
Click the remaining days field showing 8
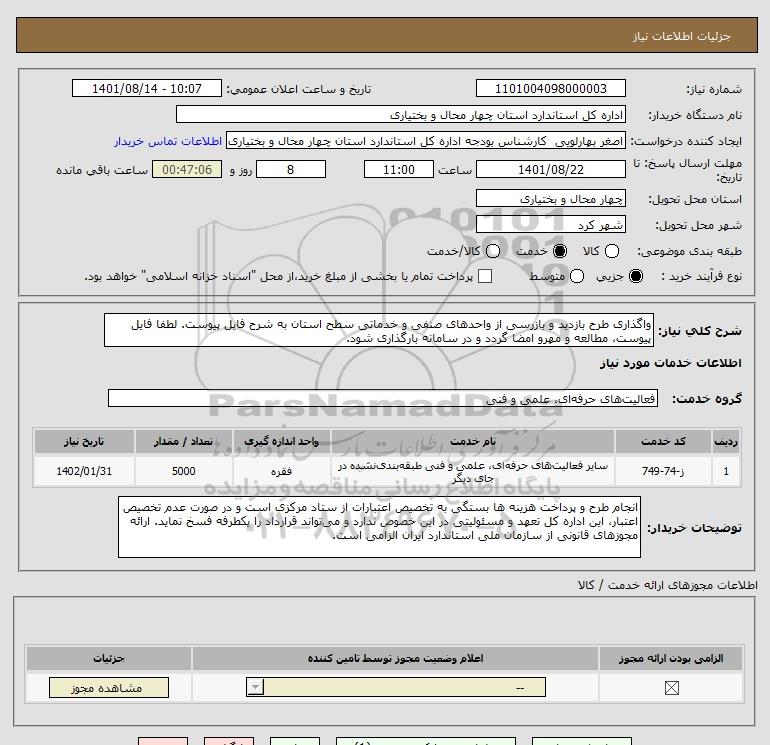click(291, 169)
